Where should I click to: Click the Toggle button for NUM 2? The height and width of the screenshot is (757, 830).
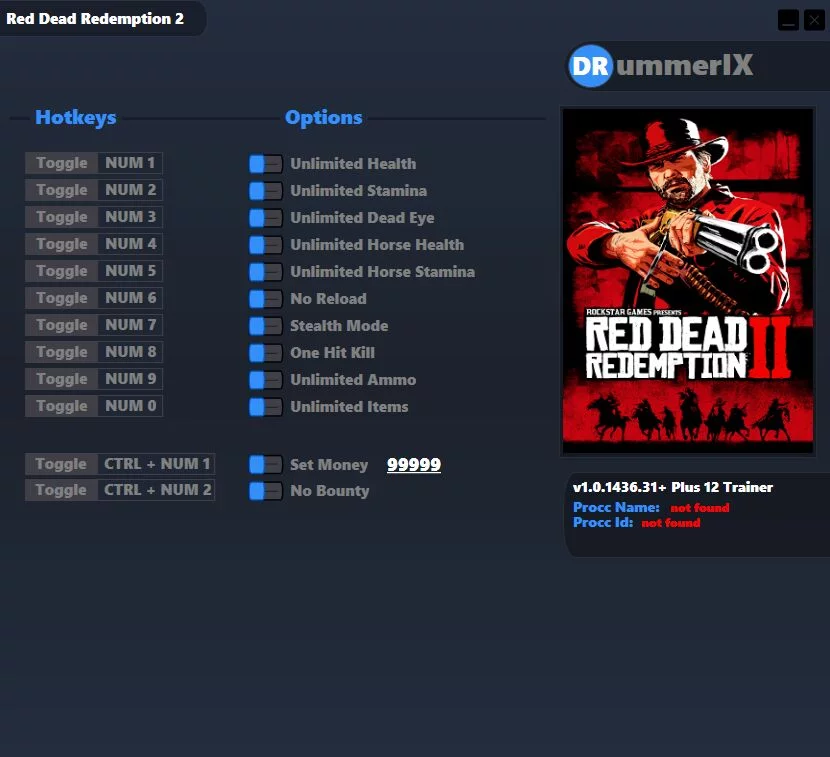tap(61, 190)
